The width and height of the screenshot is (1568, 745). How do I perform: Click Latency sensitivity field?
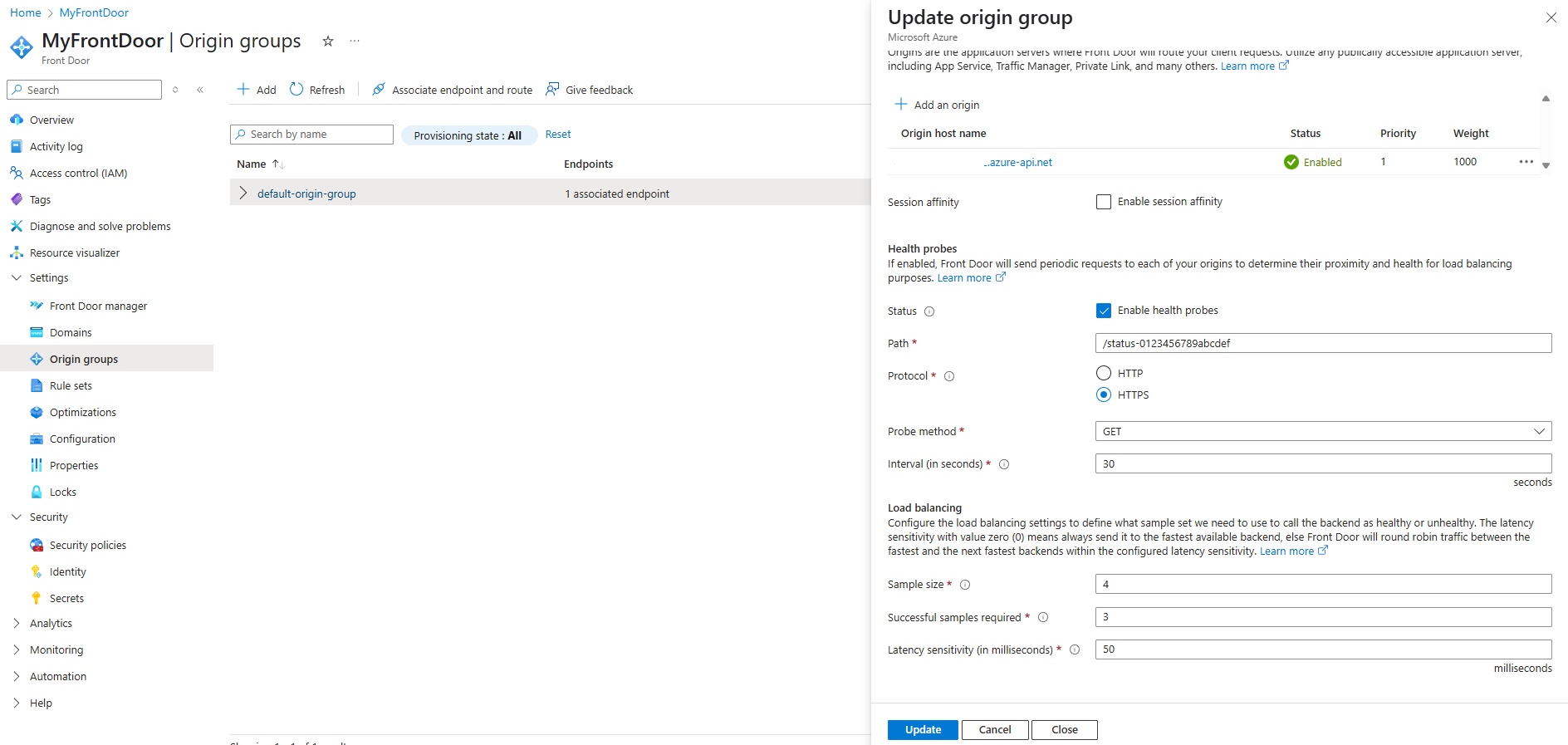(x=1323, y=649)
